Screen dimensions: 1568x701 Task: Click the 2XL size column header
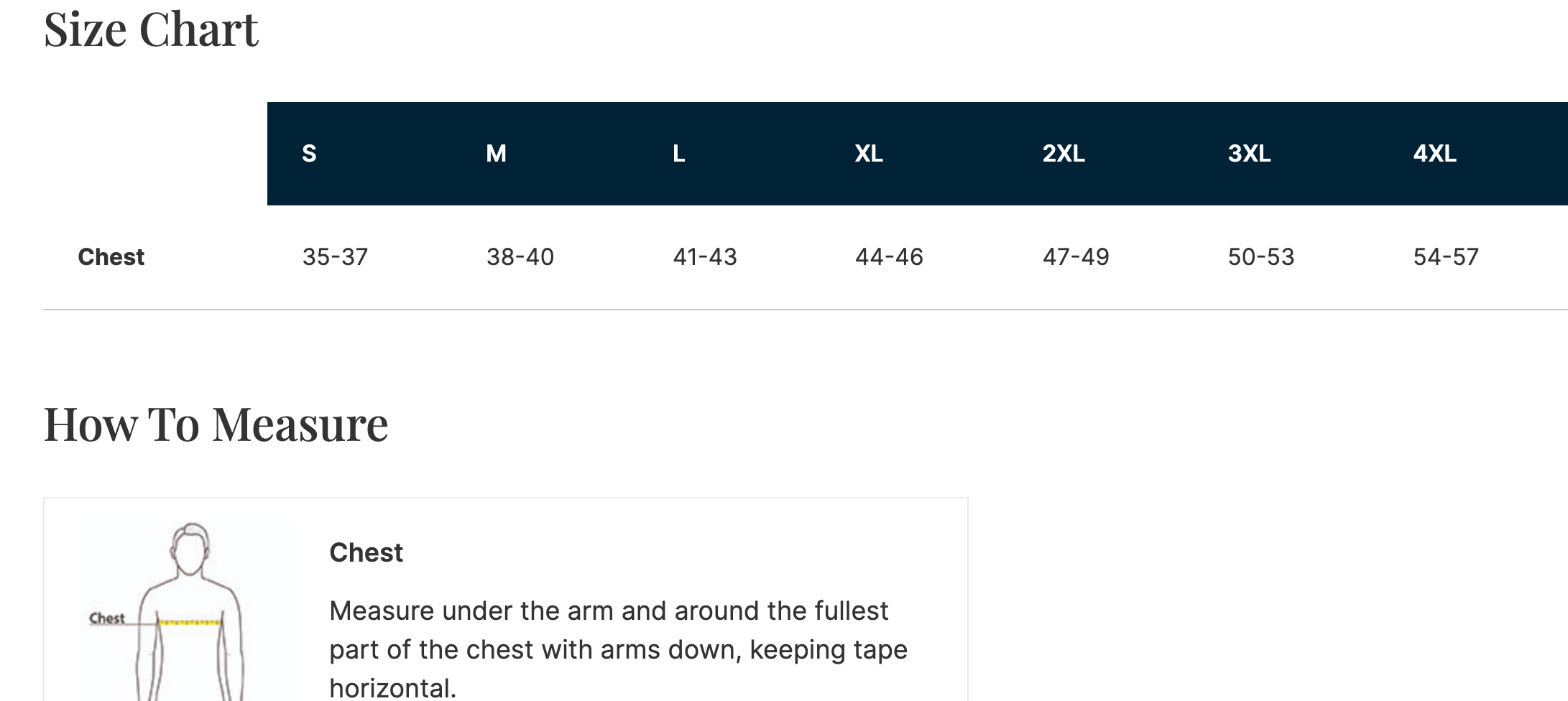coord(1064,154)
